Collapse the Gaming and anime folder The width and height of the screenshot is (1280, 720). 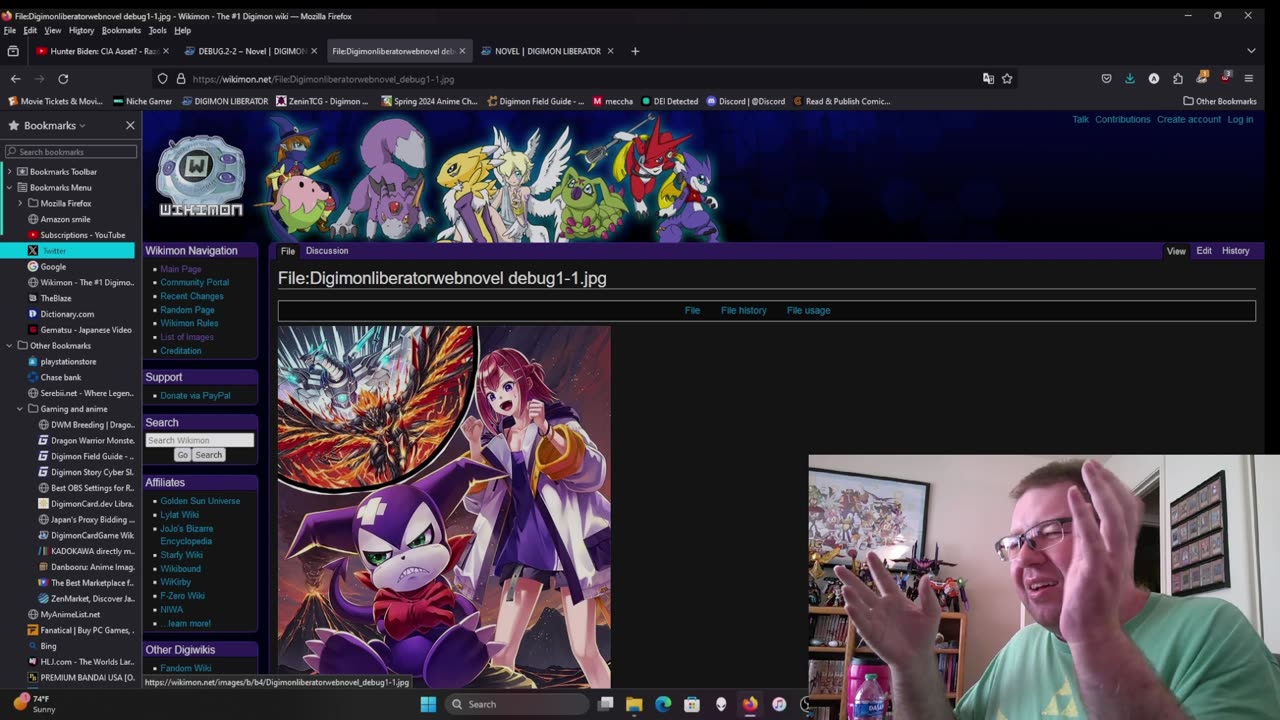click(20, 409)
